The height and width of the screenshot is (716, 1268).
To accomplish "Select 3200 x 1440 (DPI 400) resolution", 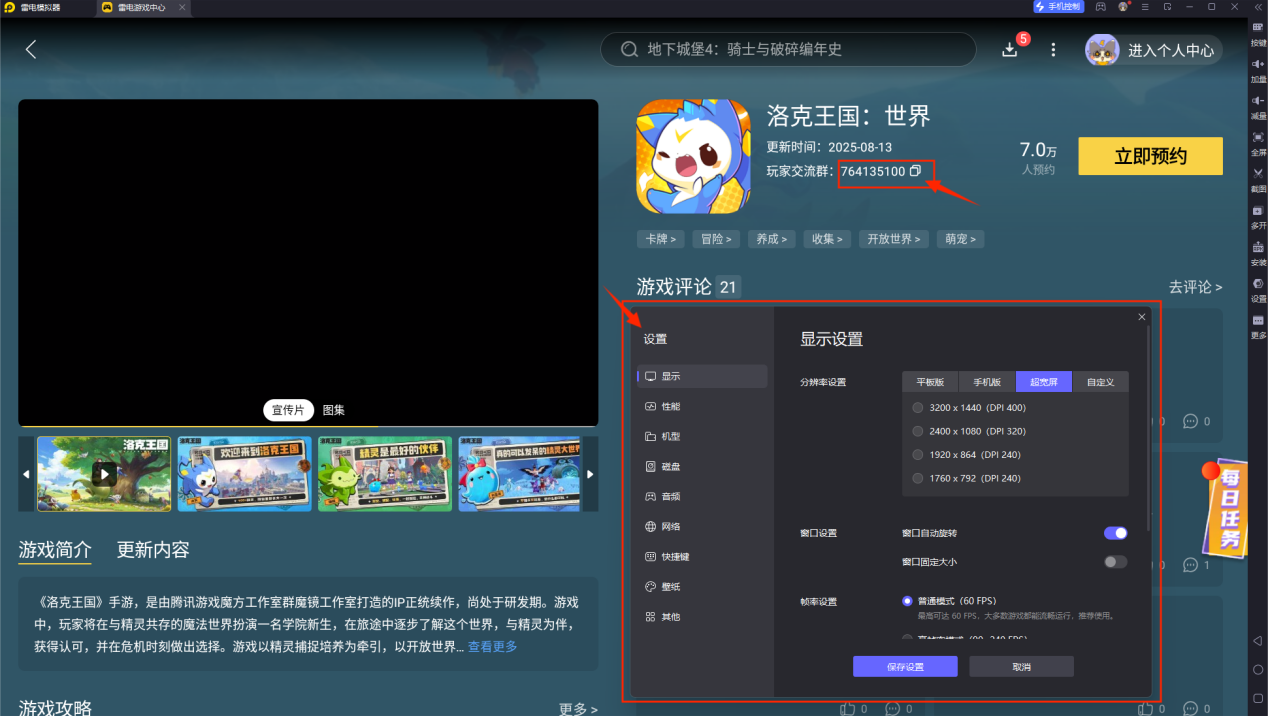I will point(969,407).
